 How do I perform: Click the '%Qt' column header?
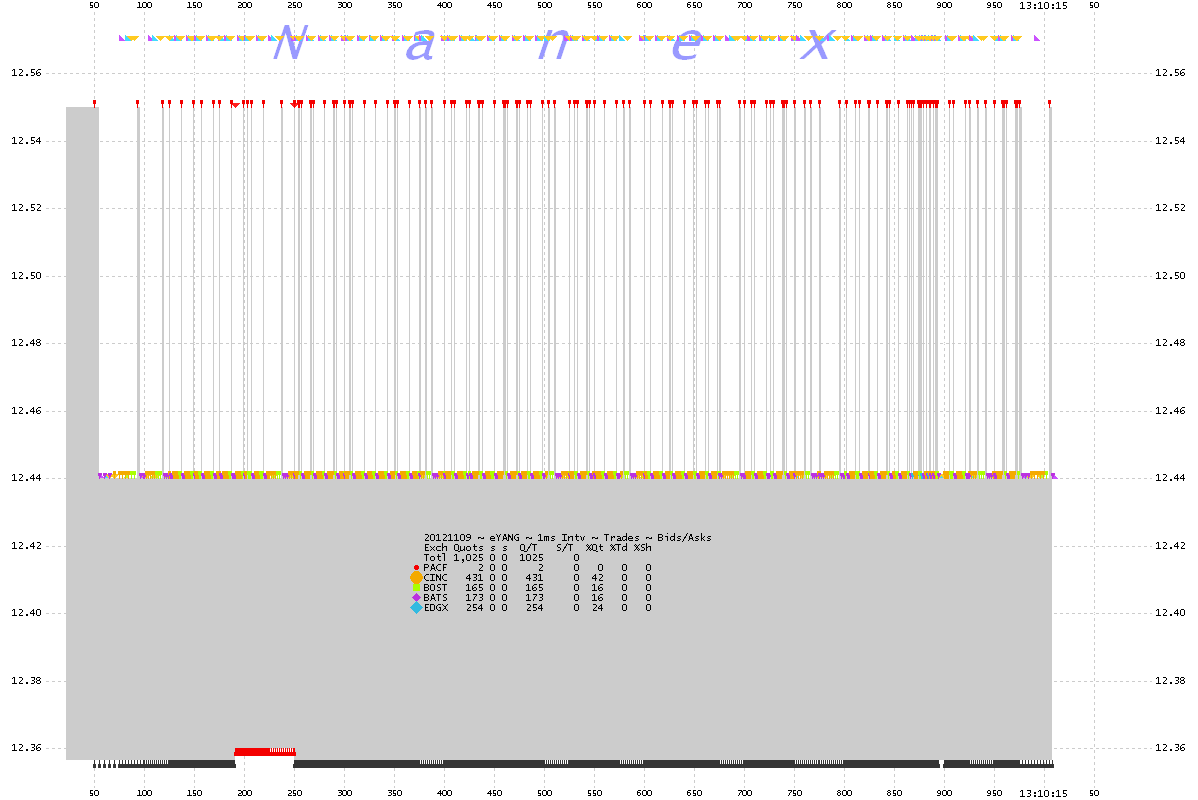[594, 548]
